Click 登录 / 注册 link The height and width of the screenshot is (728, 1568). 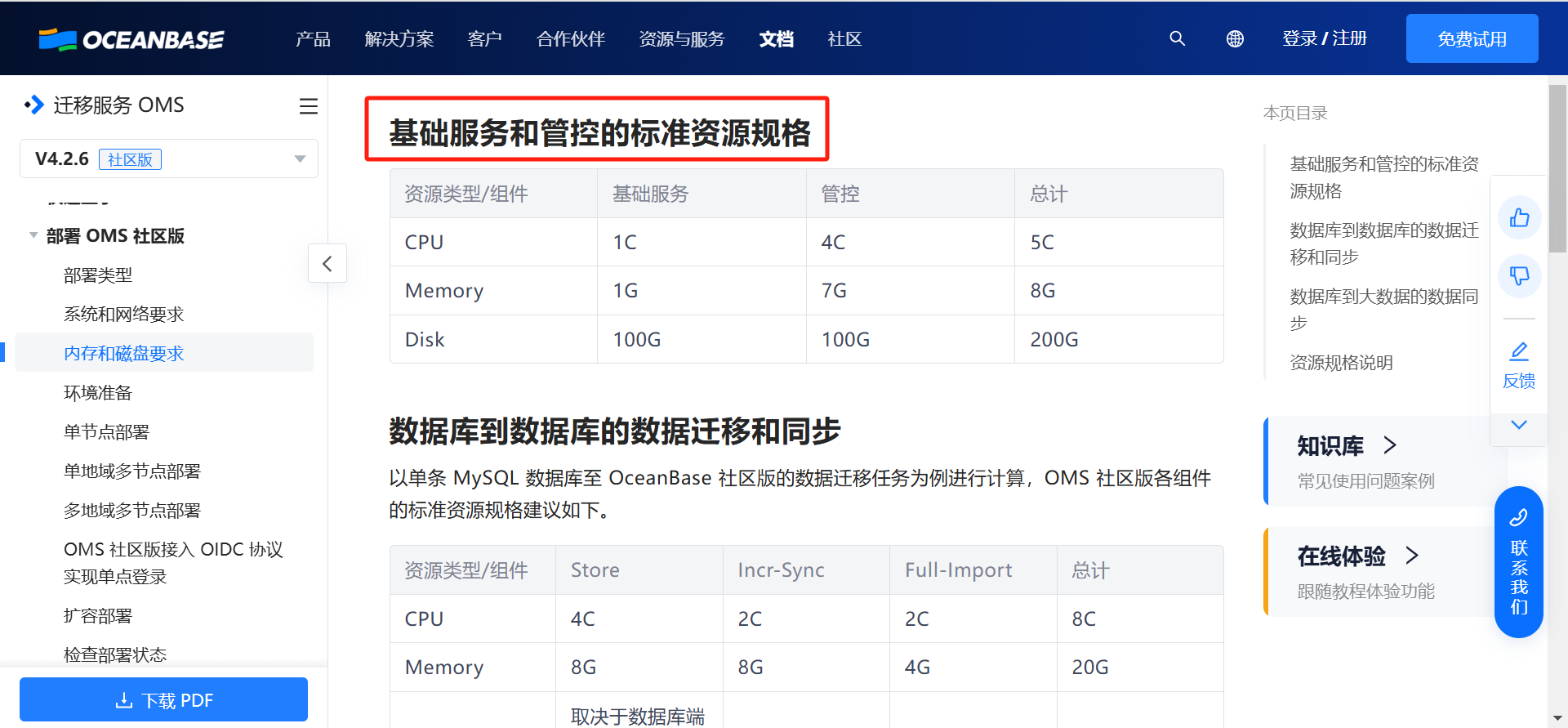(x=1324, y=38)
